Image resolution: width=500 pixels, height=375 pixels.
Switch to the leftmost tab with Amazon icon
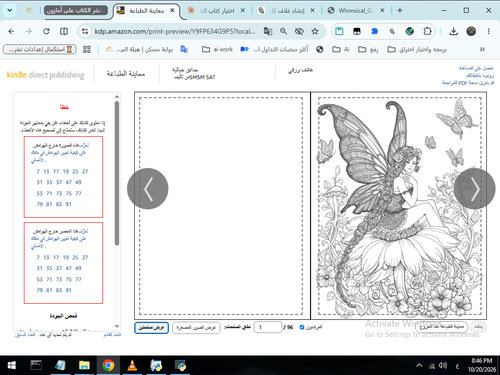(x=29, y=11)
